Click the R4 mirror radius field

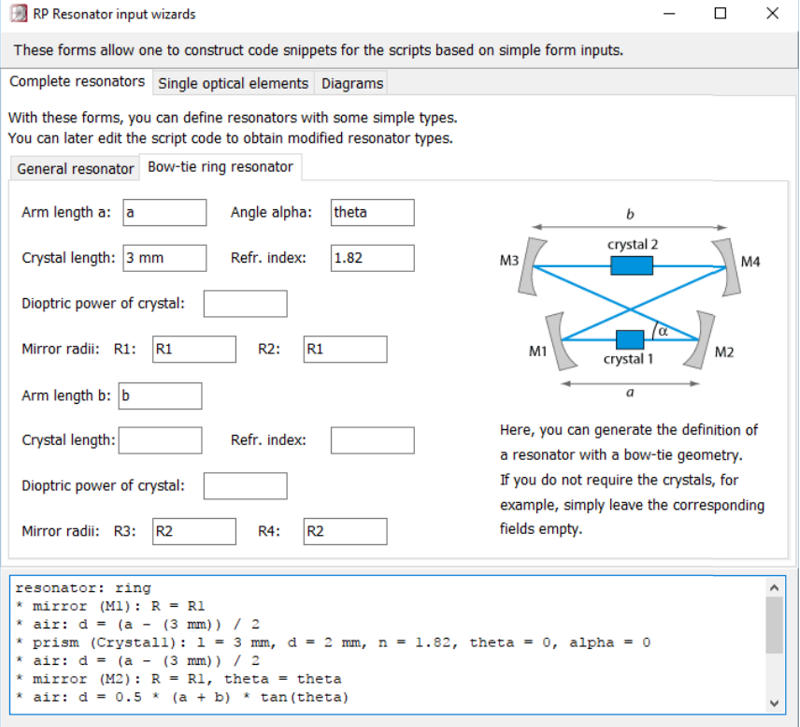[345, 532]
